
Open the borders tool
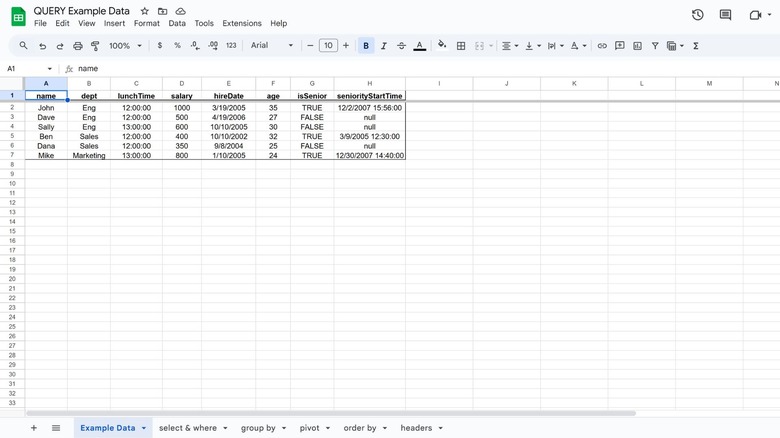click(461, 46)
